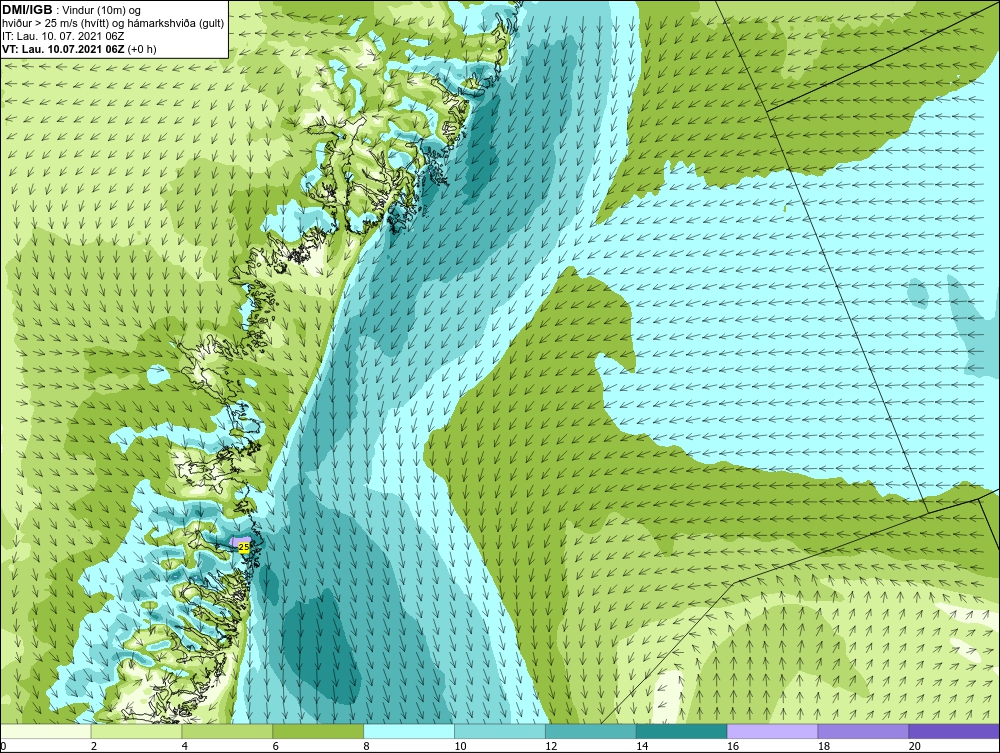Click the 6–8 m/s olive green swatch
The width and height of the screenshot is (1000, 753).
pyautogui.click(x=318, y=731)
